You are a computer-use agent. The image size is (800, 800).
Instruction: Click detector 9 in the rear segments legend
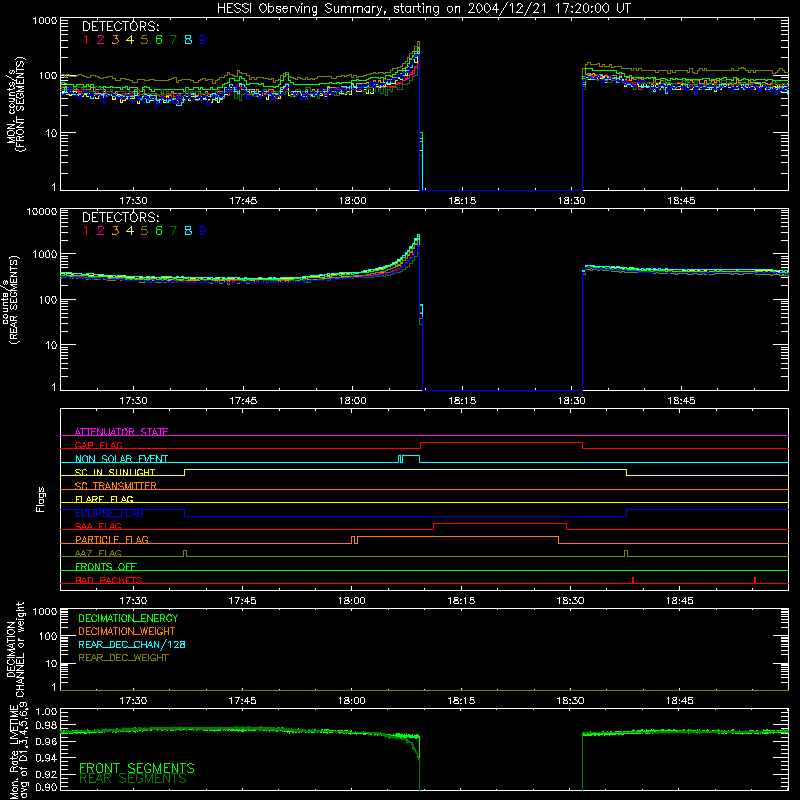tap(203, 231)
